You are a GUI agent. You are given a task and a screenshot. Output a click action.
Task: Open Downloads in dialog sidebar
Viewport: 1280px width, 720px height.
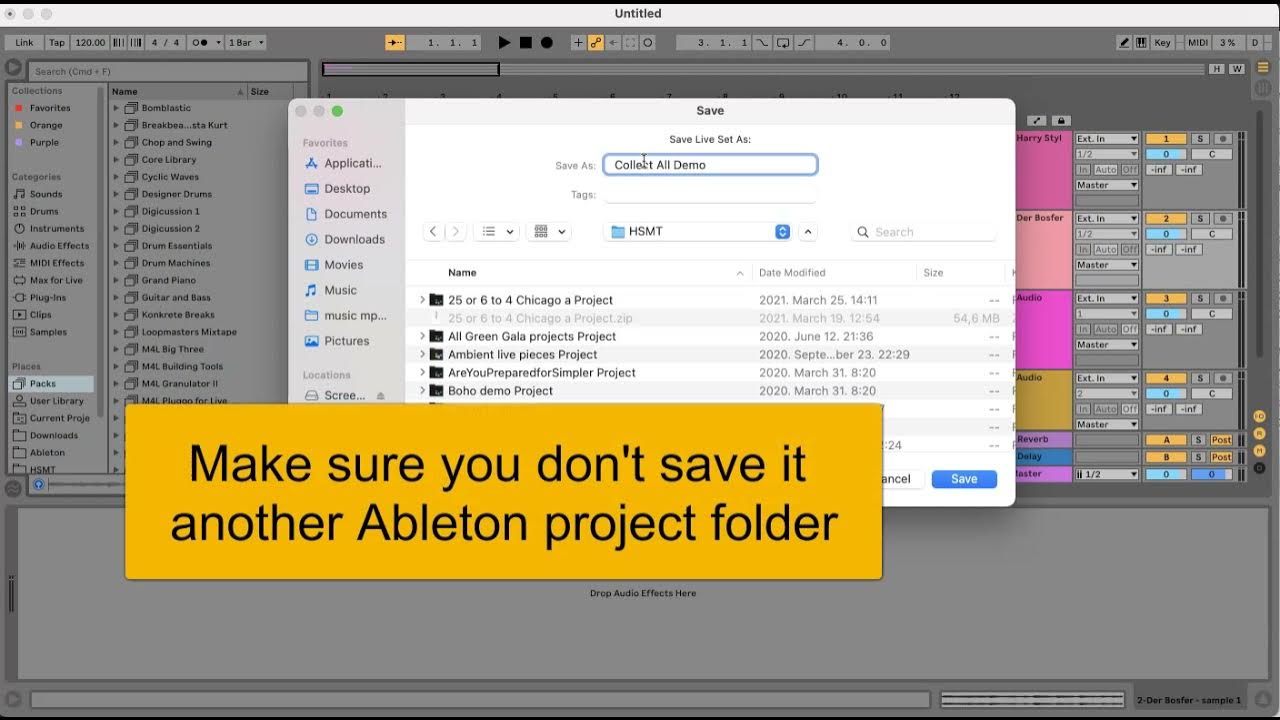354,239
